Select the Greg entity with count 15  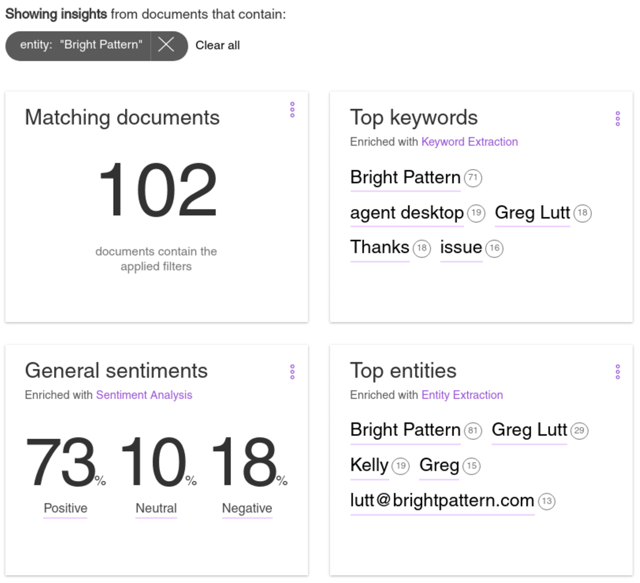tap(439, 465)
